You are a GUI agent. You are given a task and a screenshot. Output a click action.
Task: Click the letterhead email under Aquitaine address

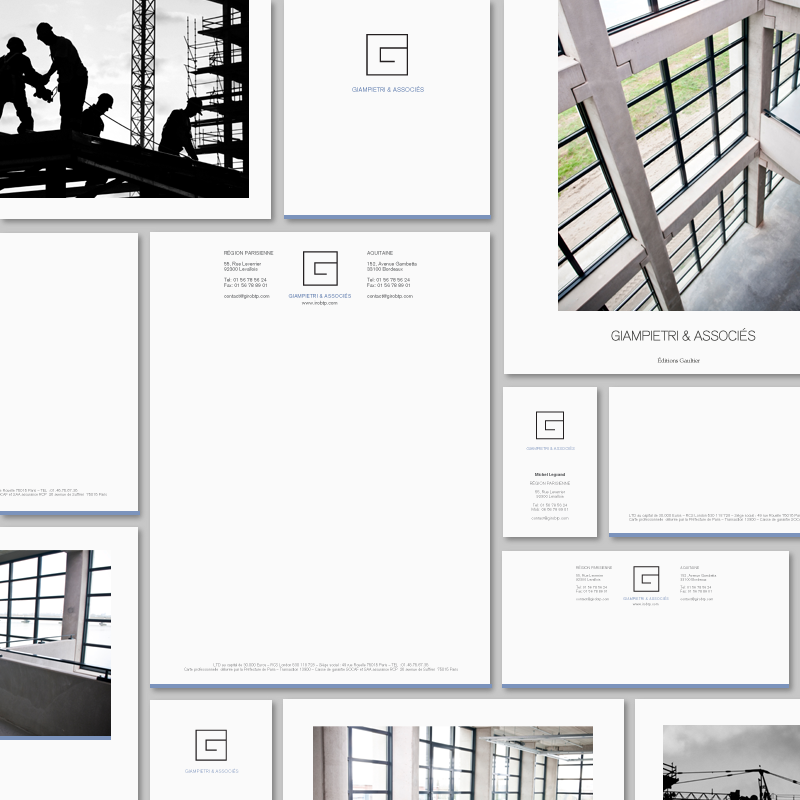pos(390,296)
